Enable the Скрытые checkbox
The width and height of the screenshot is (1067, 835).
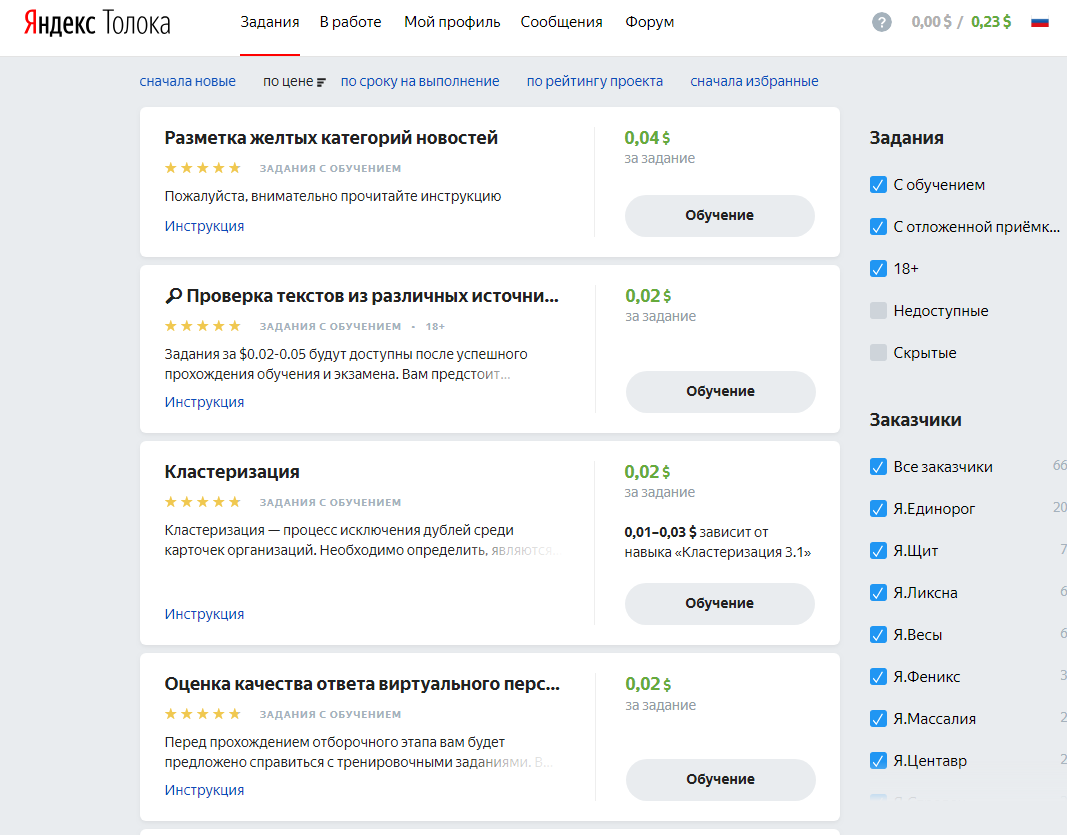tap(878, 353)
